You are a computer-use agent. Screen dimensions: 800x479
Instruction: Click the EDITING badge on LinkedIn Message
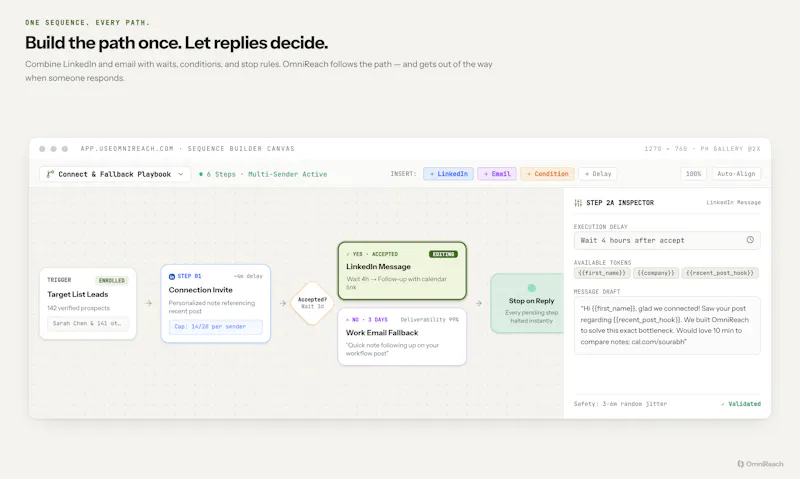coord(443,254)
